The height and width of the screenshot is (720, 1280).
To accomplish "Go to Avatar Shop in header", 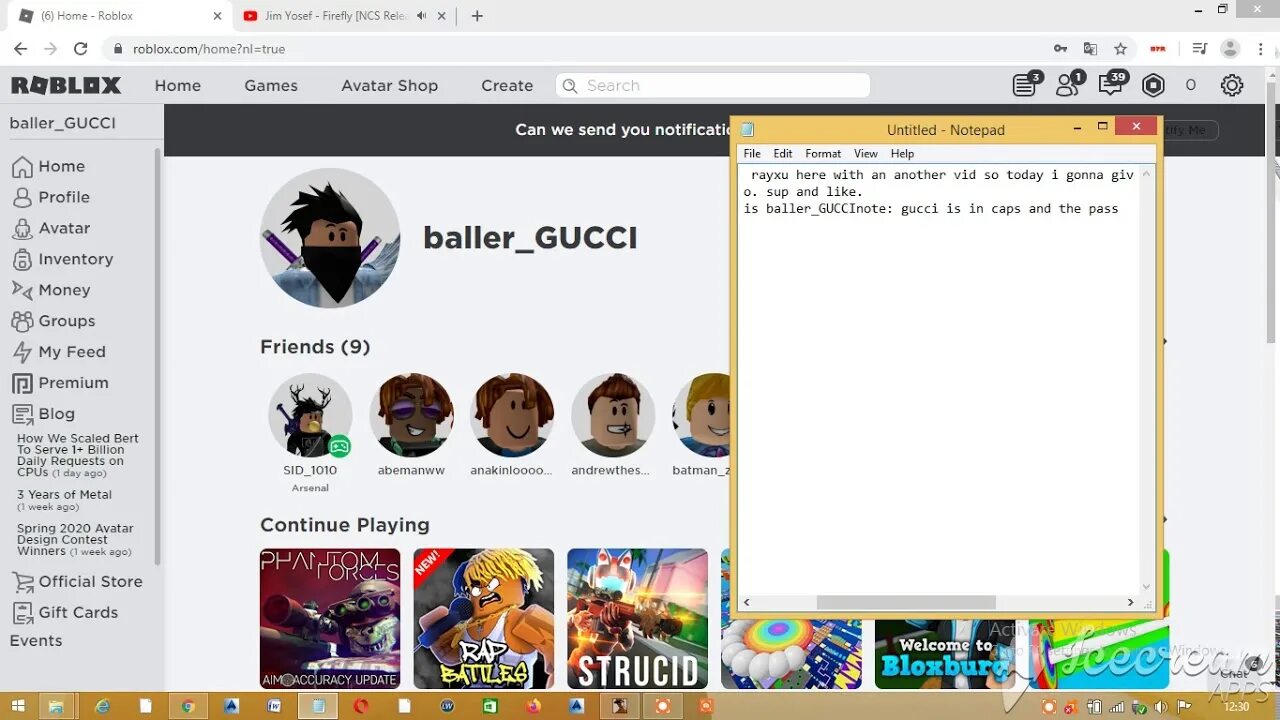I will click(389, 86).
